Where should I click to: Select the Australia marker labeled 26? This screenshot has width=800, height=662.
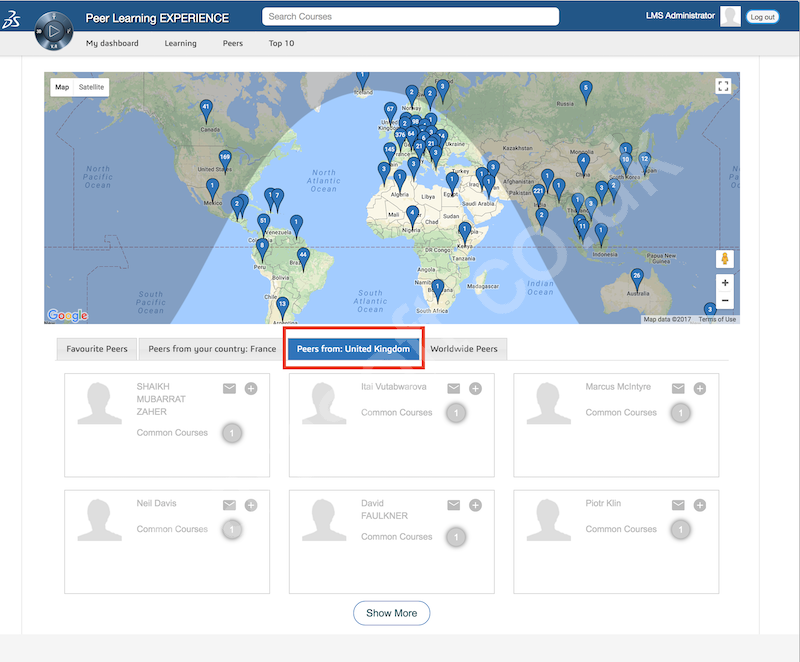point(637,279)
